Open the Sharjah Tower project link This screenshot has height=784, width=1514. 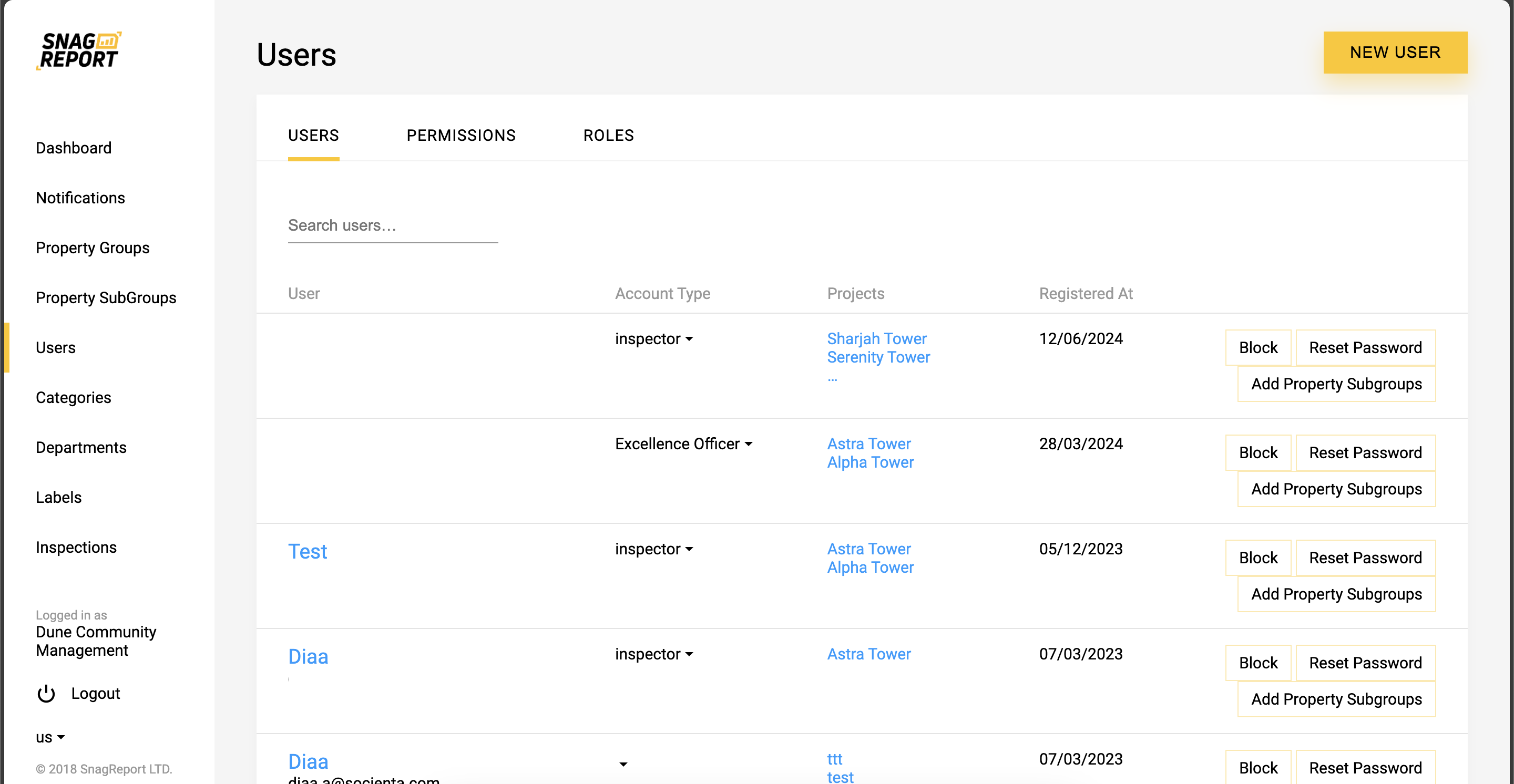[x=876, y=339]
